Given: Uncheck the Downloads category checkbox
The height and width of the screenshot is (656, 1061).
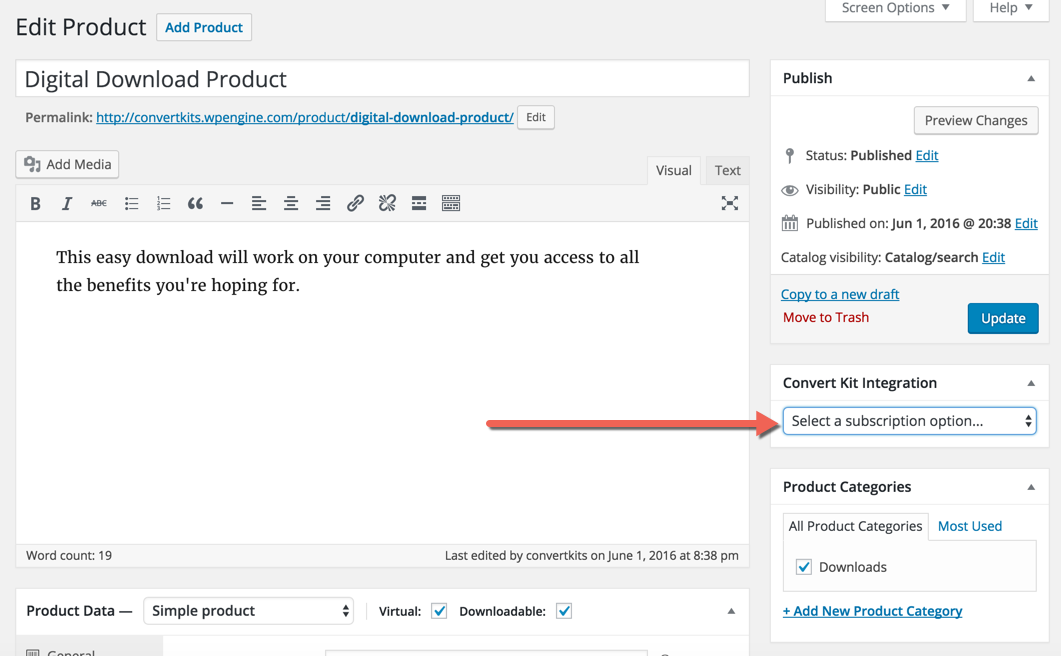Looking at the screenshot, I should click(804, 567).
